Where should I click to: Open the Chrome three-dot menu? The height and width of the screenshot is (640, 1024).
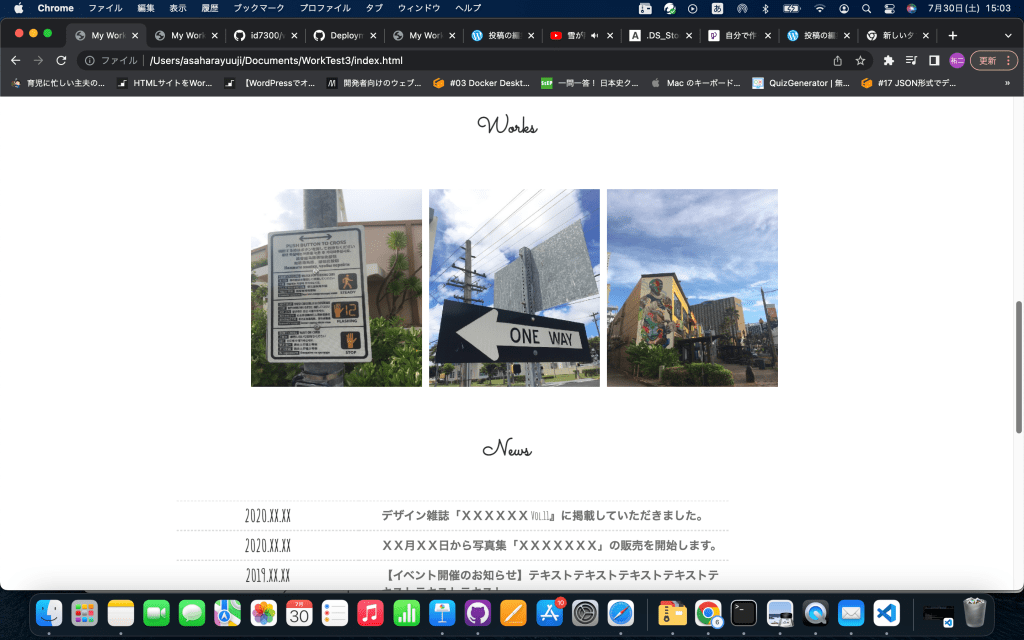tap(1008, 60)
